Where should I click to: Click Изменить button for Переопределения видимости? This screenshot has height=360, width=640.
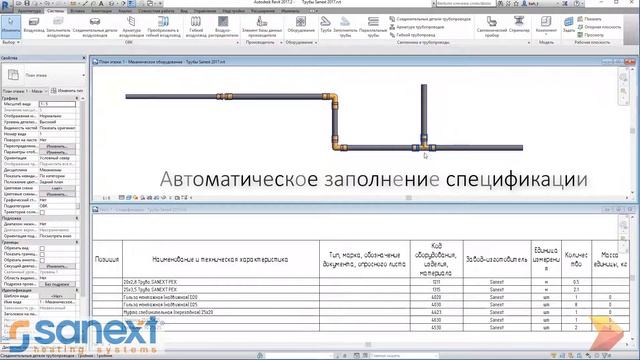pyautogui.click(x=57, y=146)
